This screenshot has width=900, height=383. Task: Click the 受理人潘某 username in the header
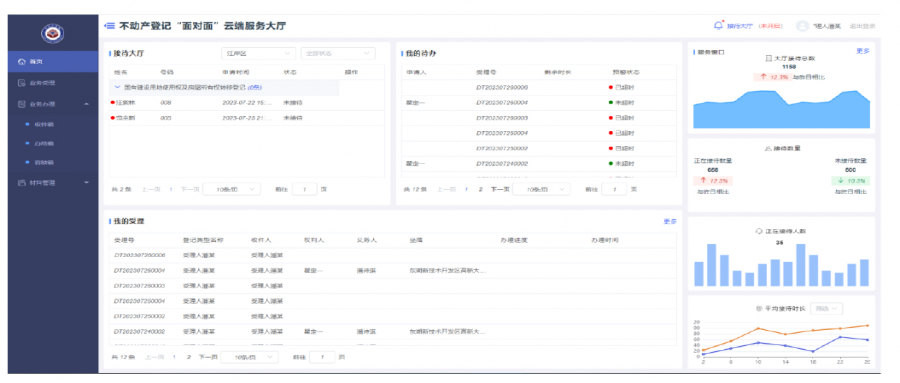pyautogui.click(x=827, y=26)
